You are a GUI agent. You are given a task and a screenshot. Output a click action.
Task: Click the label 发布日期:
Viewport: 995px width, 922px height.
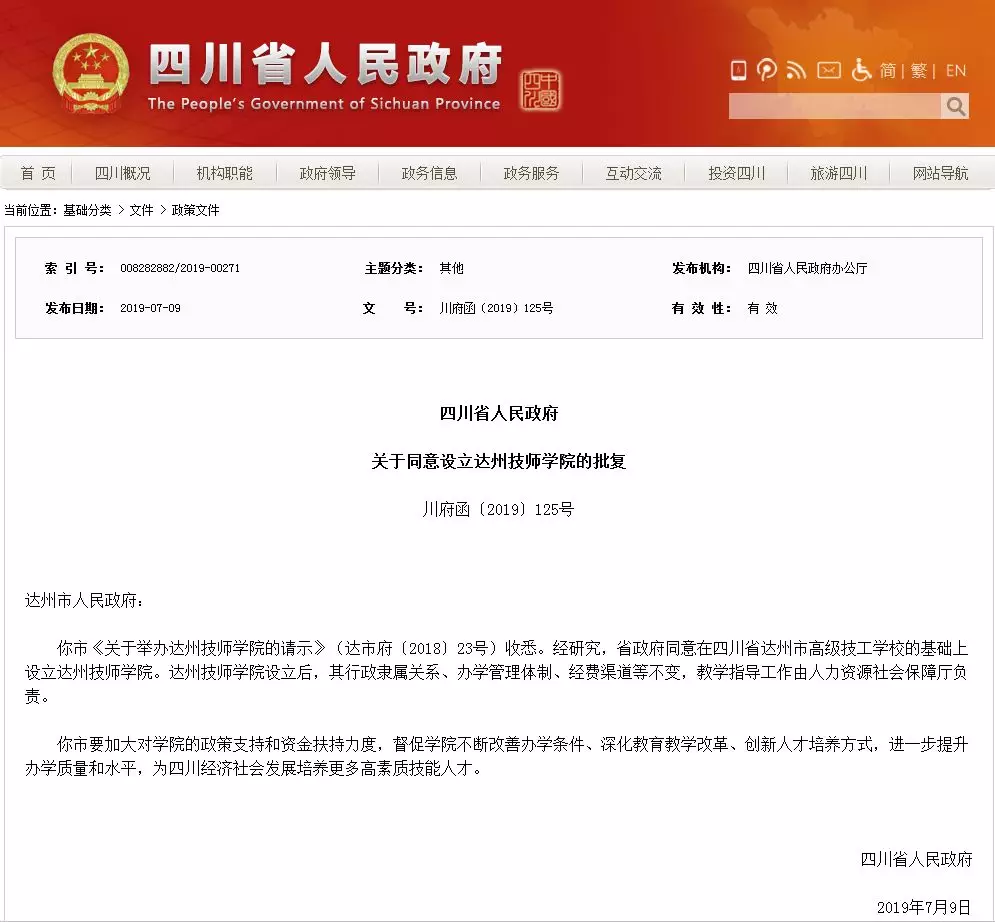[74, 308]
